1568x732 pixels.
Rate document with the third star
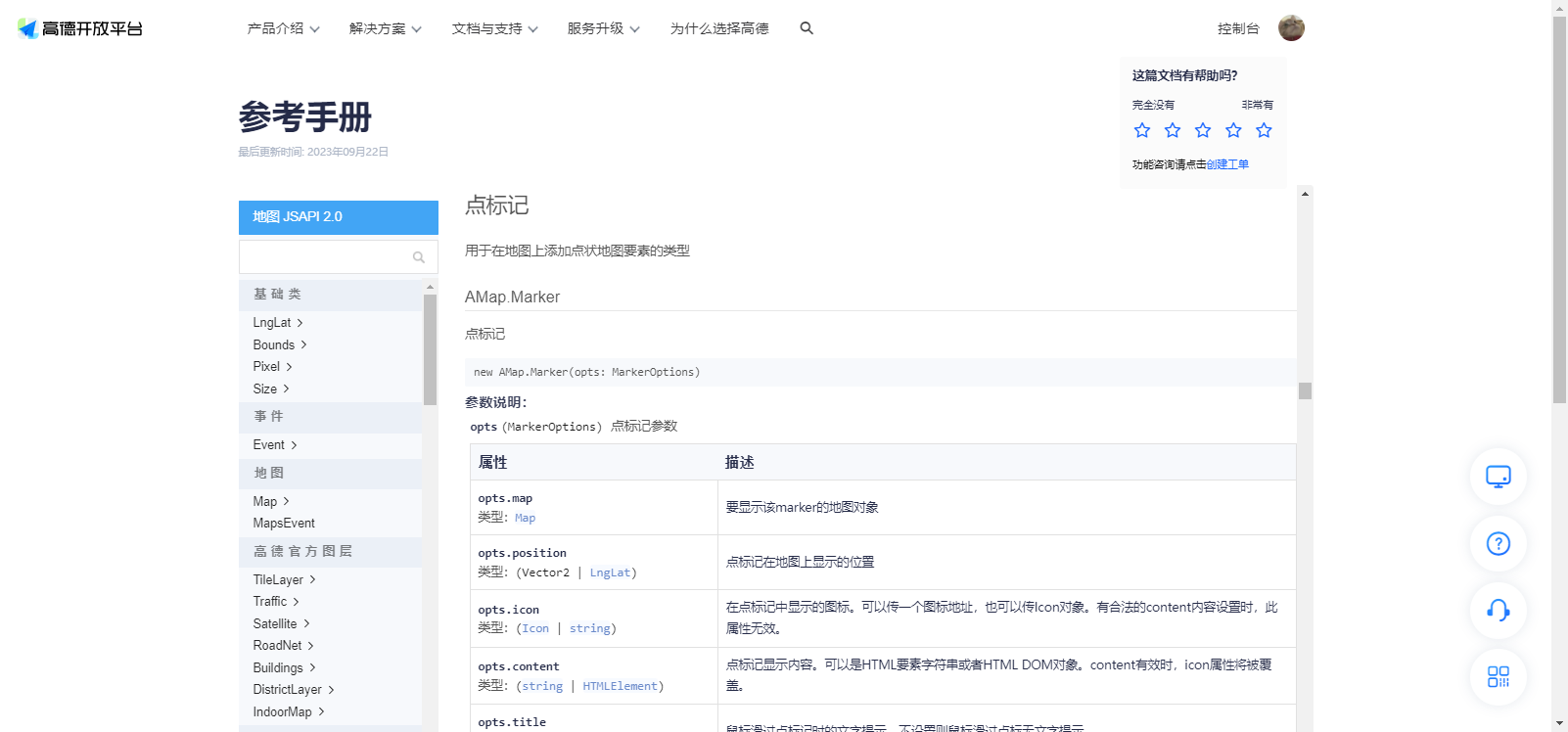[x=1203, y=130]
